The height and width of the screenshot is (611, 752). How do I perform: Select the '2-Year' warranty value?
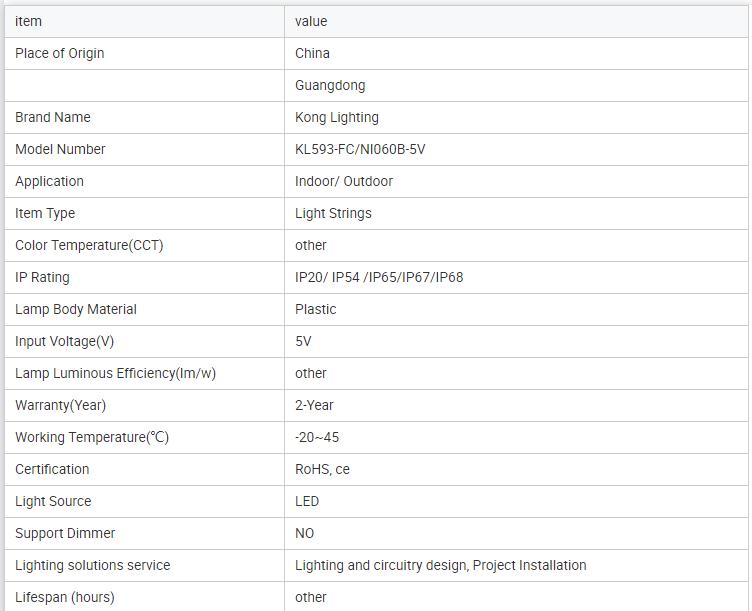pos(315,405)
